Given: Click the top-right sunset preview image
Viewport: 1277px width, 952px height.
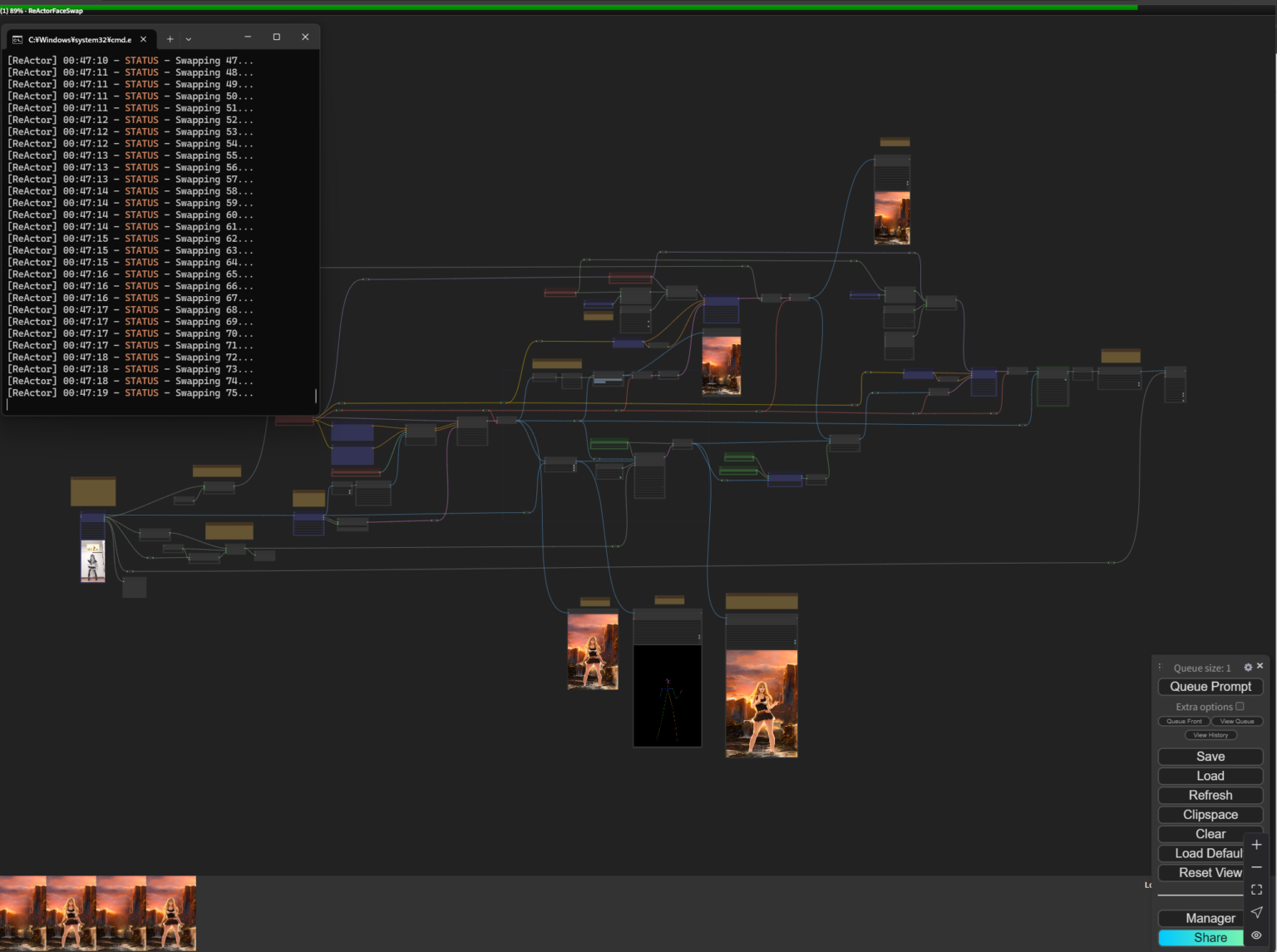Looking at the screenshot, I should [892, 218].
